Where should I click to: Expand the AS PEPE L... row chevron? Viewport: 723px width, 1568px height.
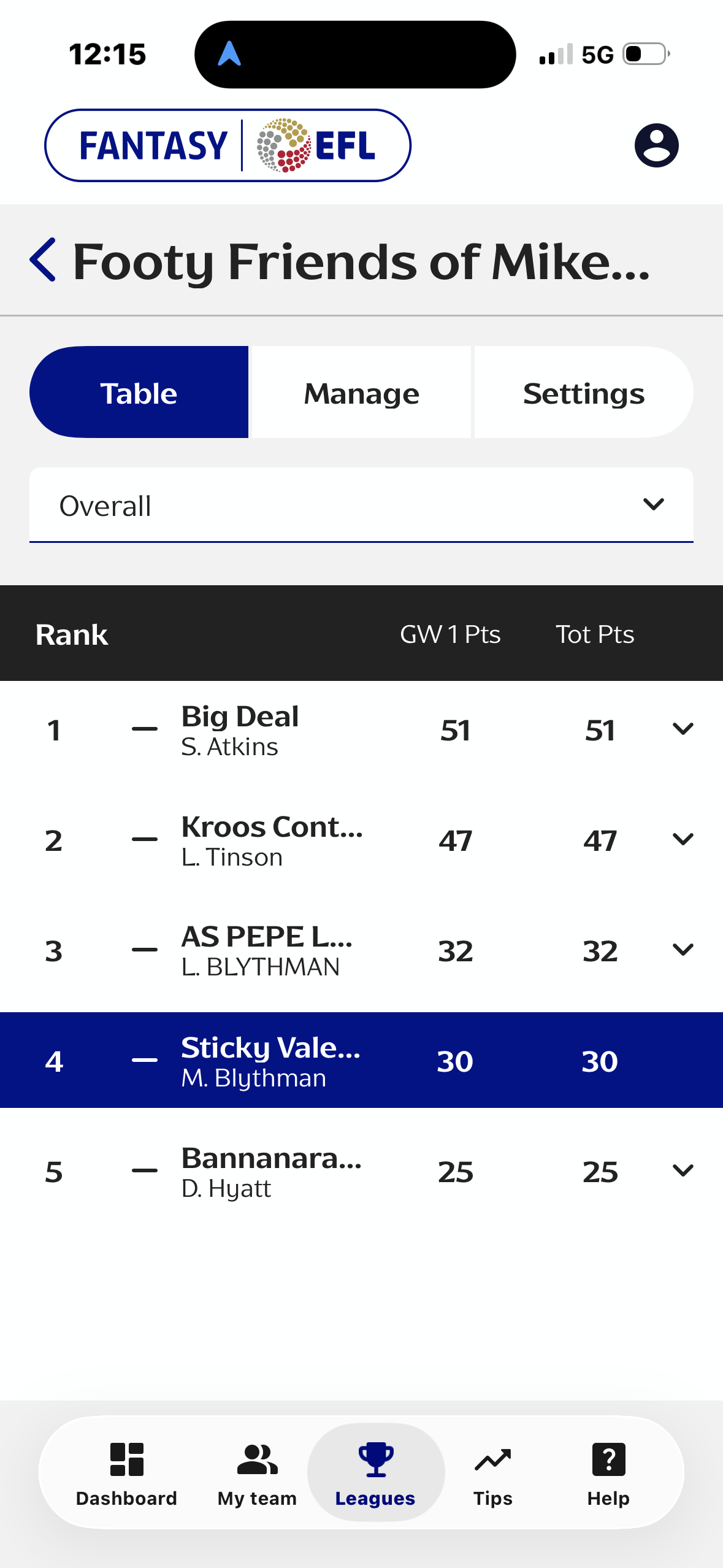tap(683, 950)
